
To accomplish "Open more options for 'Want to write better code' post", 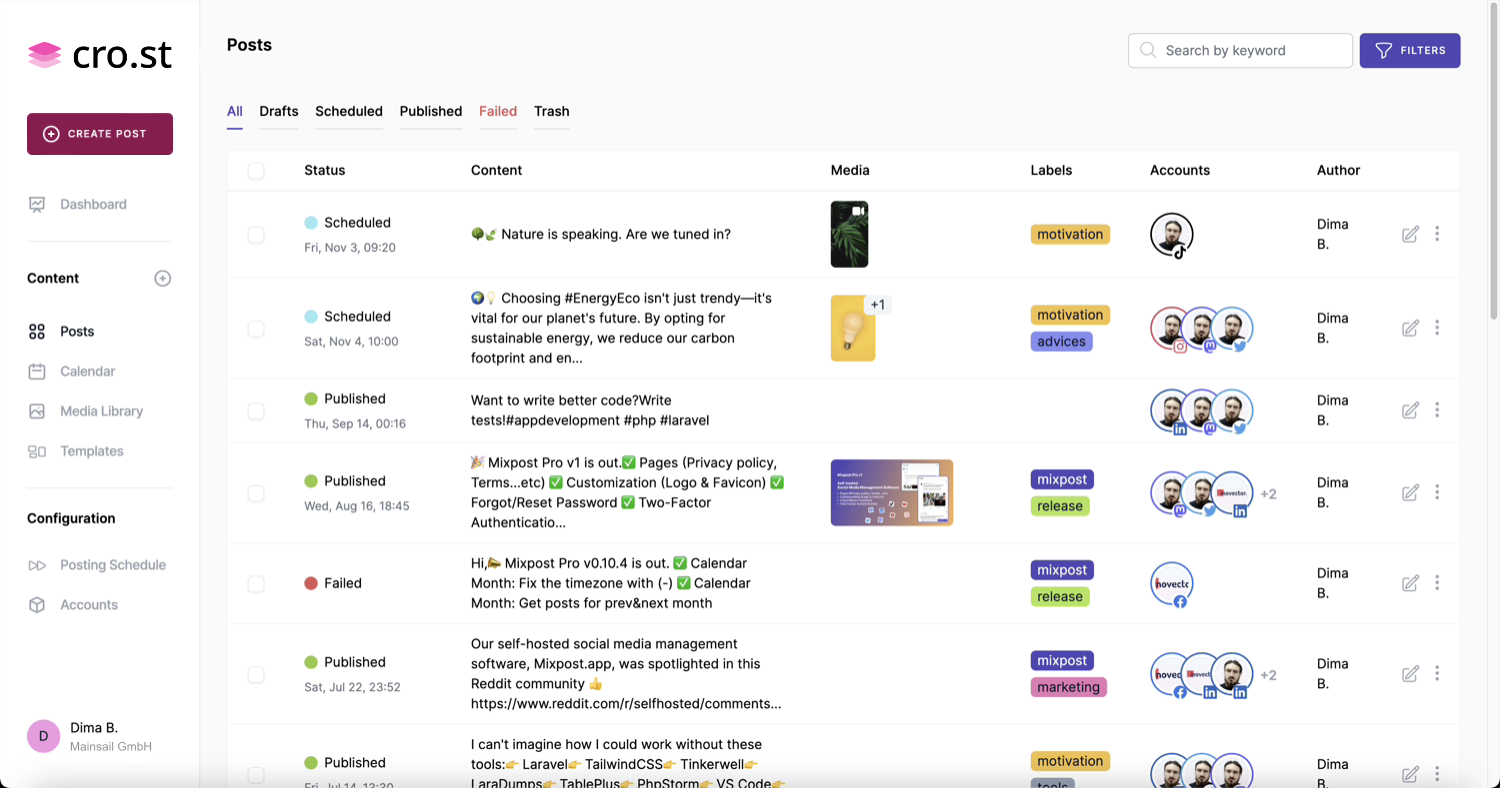I will coord(1437,410).
